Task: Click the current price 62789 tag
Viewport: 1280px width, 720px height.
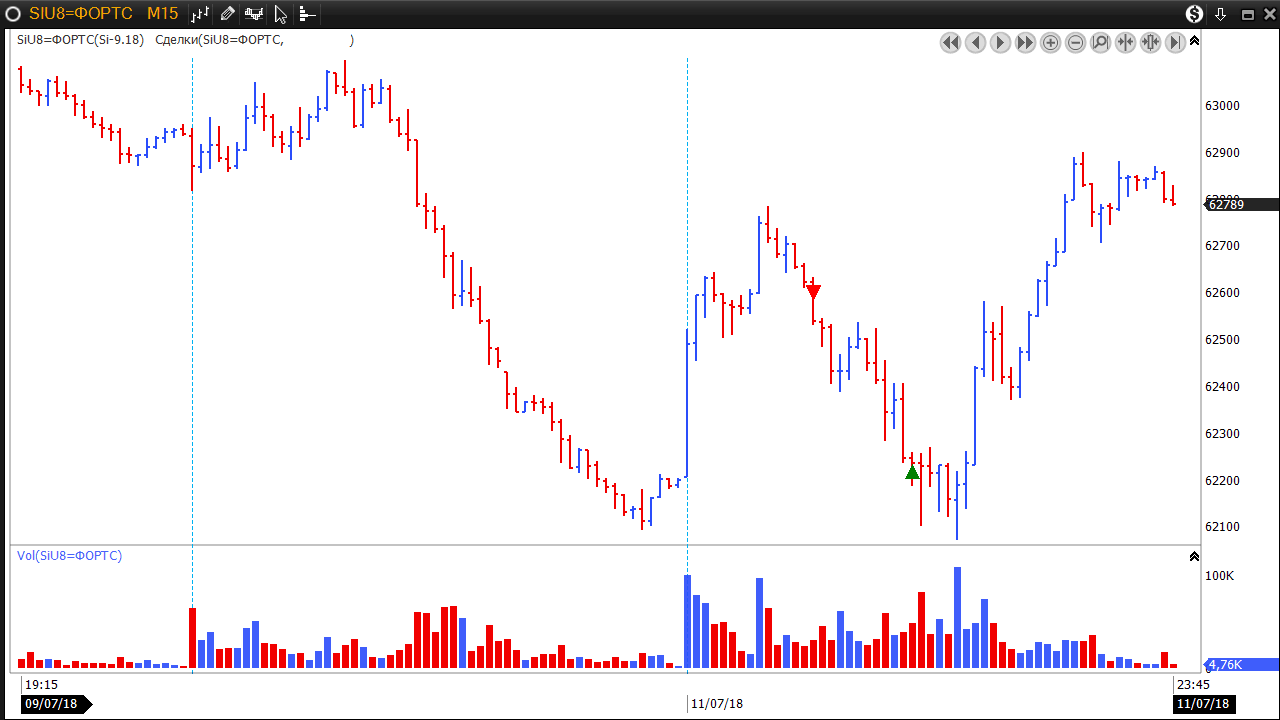Action: pos(1241,204)
